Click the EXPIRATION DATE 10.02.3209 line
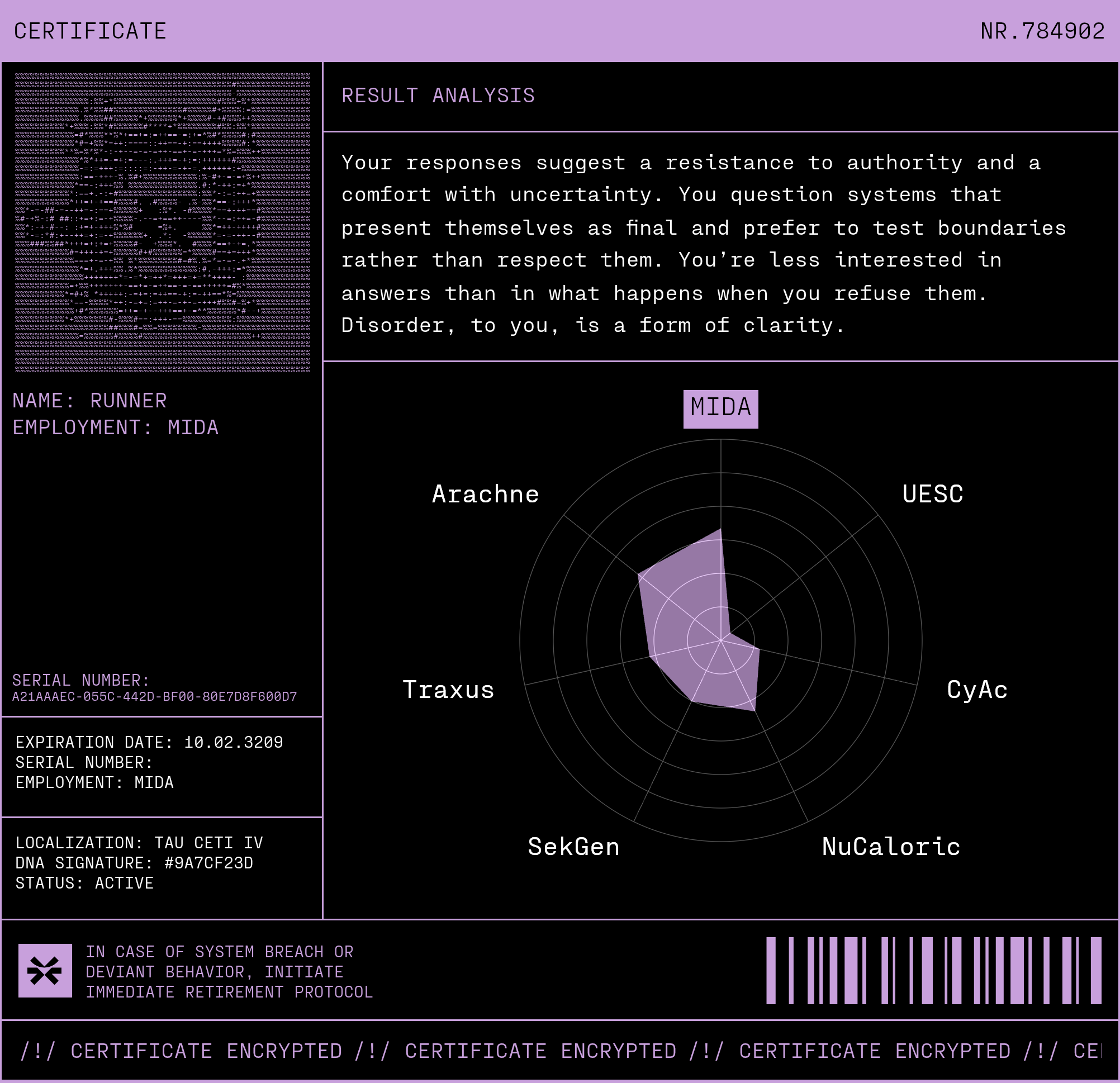Screen dimensions: 1120x1083 (149, 742)
